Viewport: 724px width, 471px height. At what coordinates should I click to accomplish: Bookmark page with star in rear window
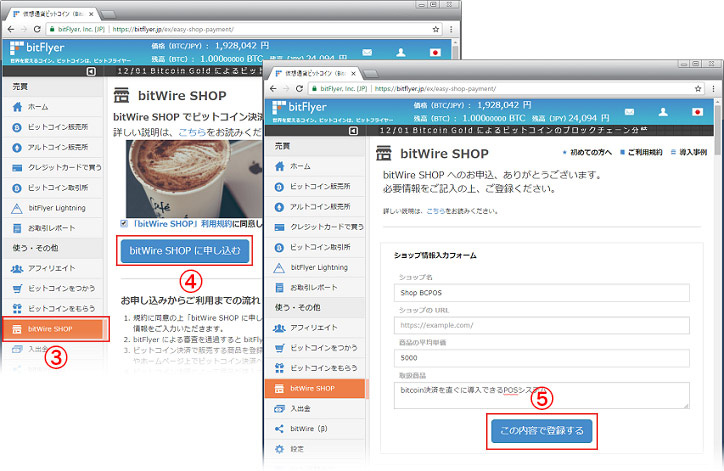(x=435, y=29)
